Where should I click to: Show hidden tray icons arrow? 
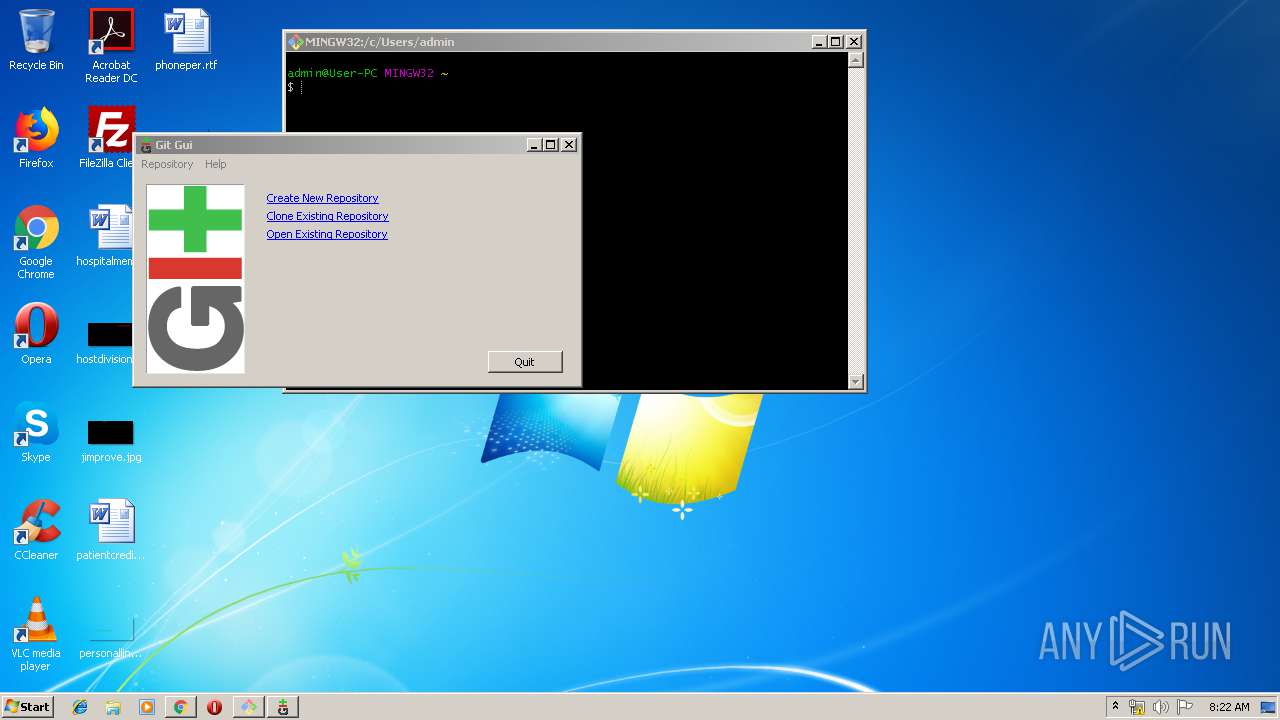(x=1115, y=706)
